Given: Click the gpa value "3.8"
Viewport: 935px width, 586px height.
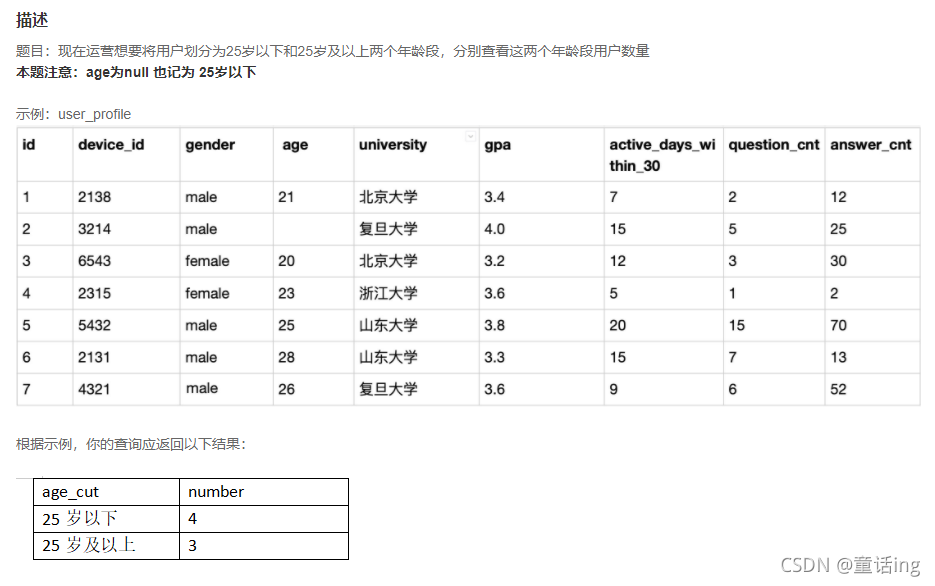Looking at the screenshot, I should coord(494,325).
